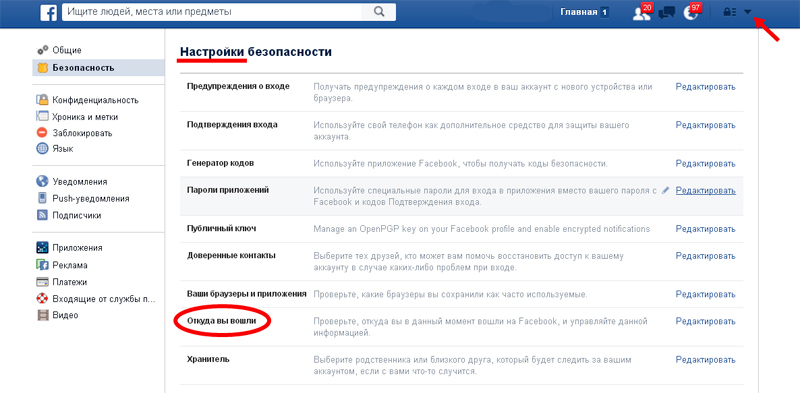Edit Генератор кодов setting
800x393 pixels.
[706, 164]
